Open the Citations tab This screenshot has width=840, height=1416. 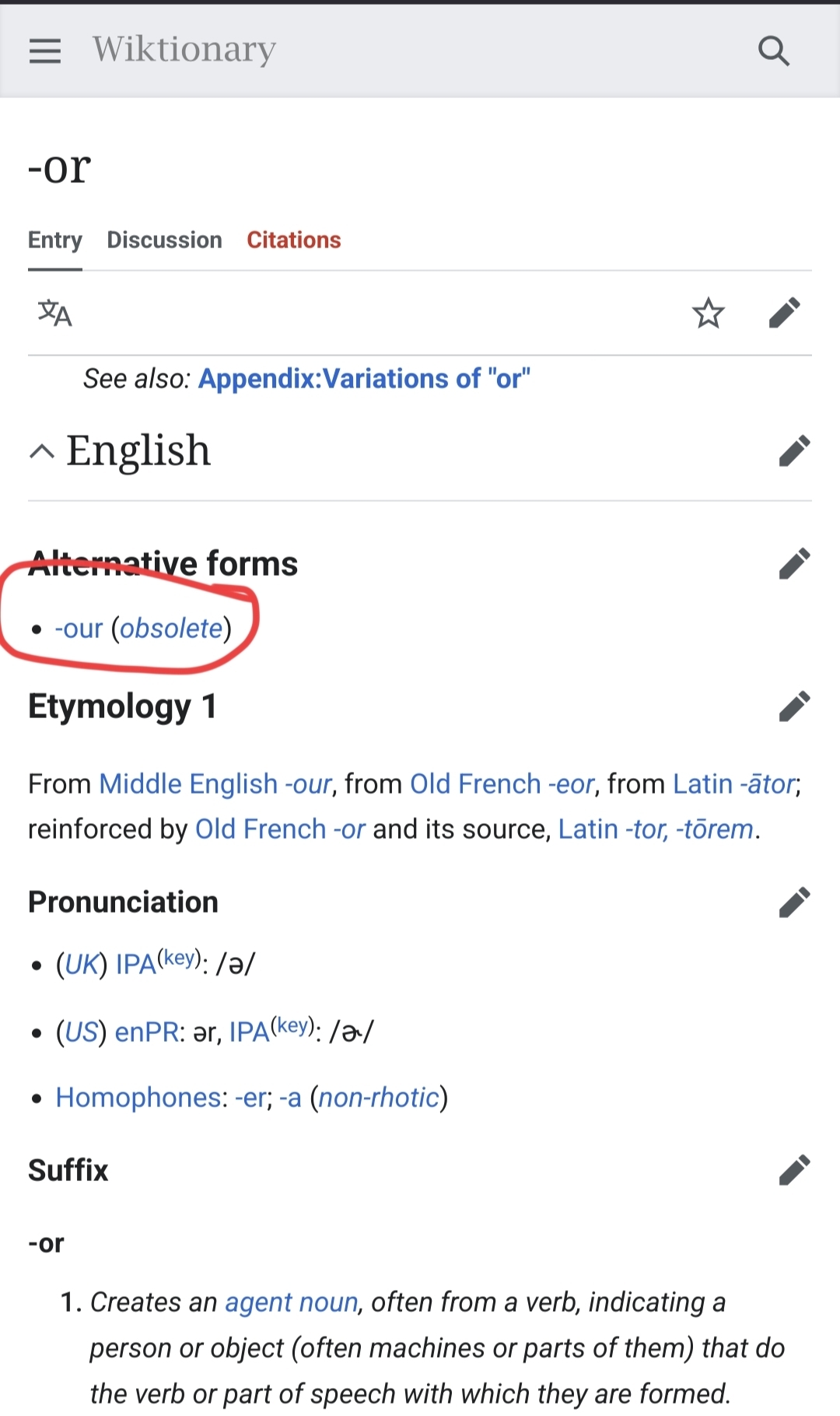point(294,240)
